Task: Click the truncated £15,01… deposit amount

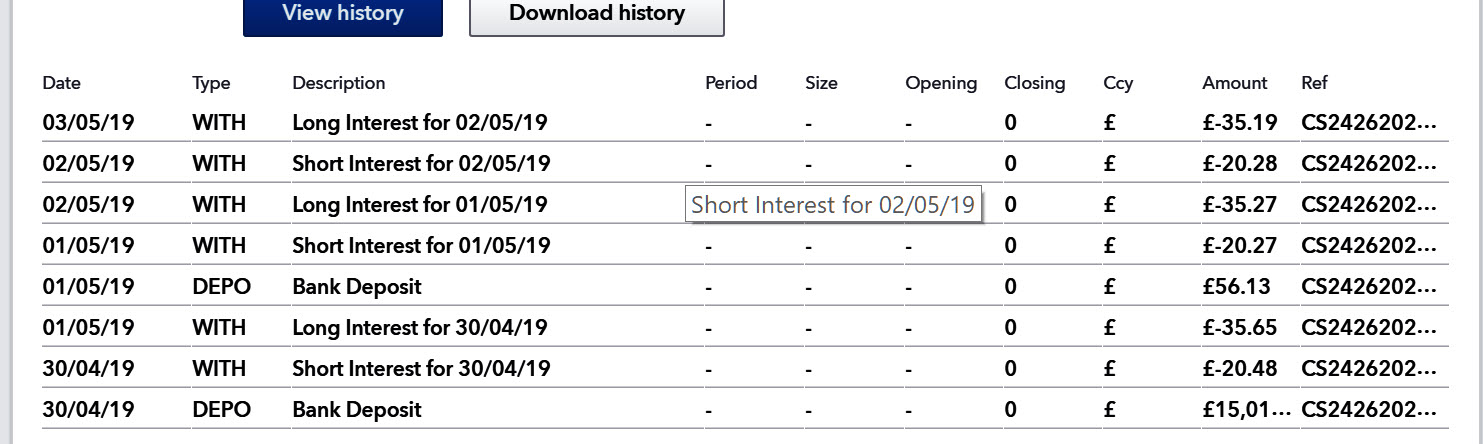Action: click(x=1246, y=410)
